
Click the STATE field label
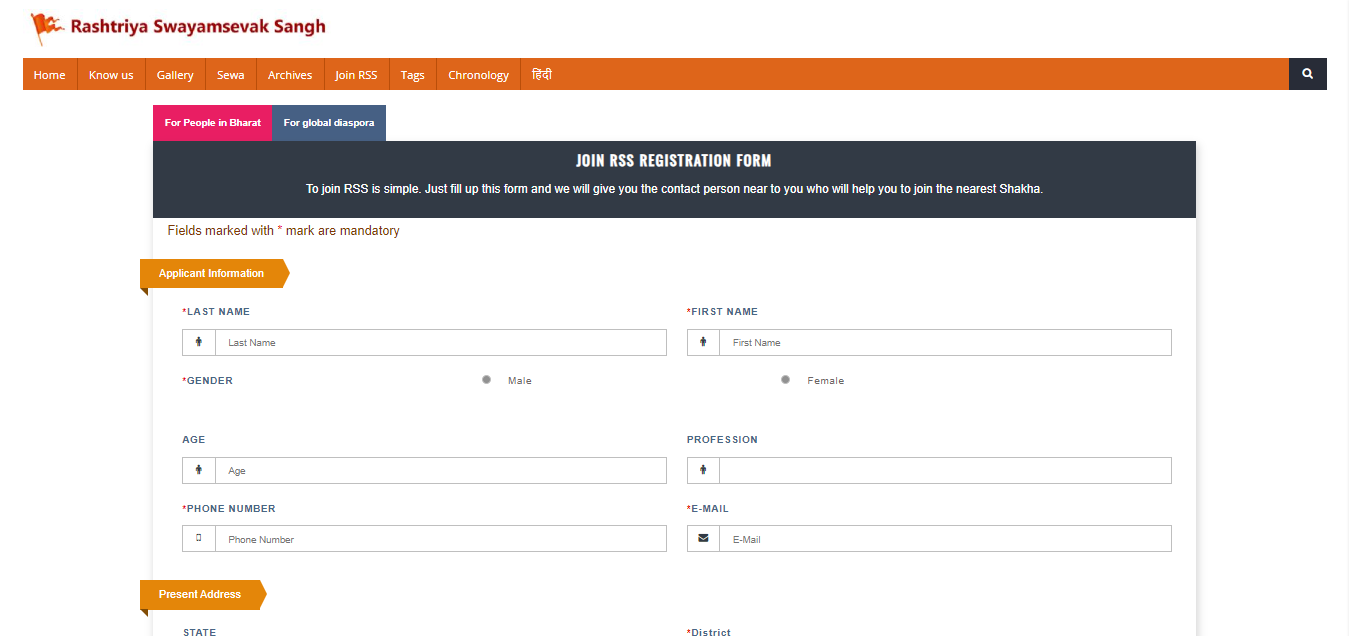point(200,632)
